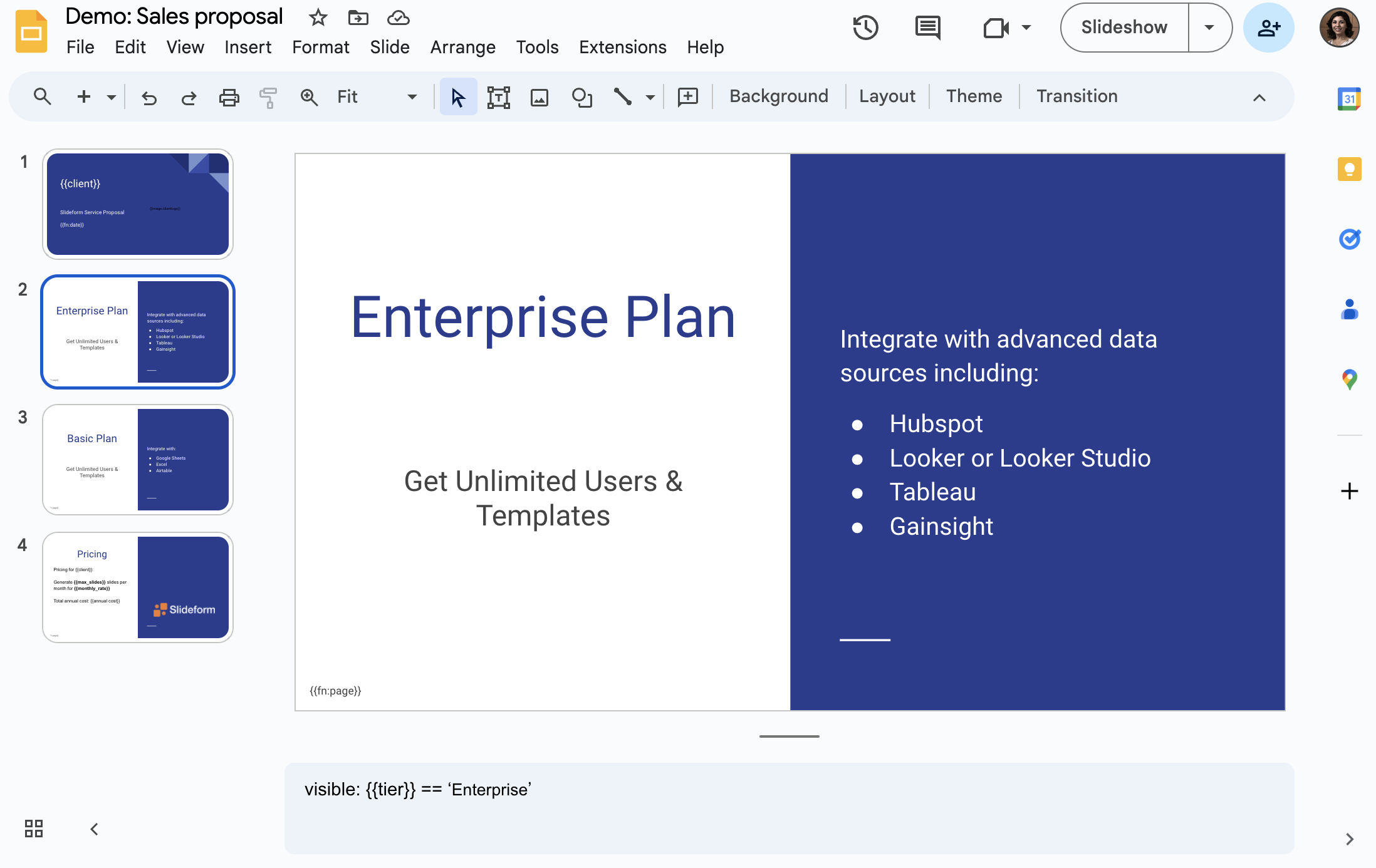1376x868 pixels.
Task: Get add-ons with the plus icon
Action: pos(1349,491)
